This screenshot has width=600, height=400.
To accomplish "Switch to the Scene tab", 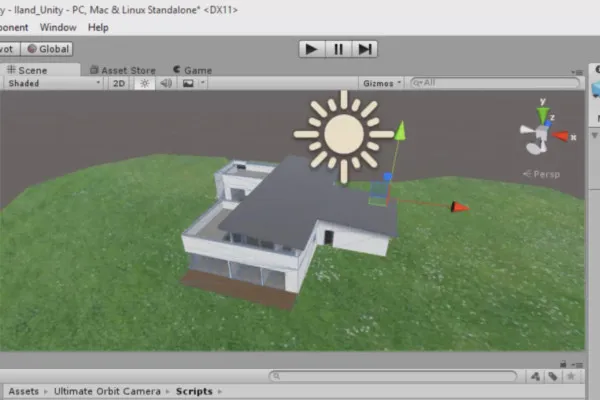I will pos(40,70).
